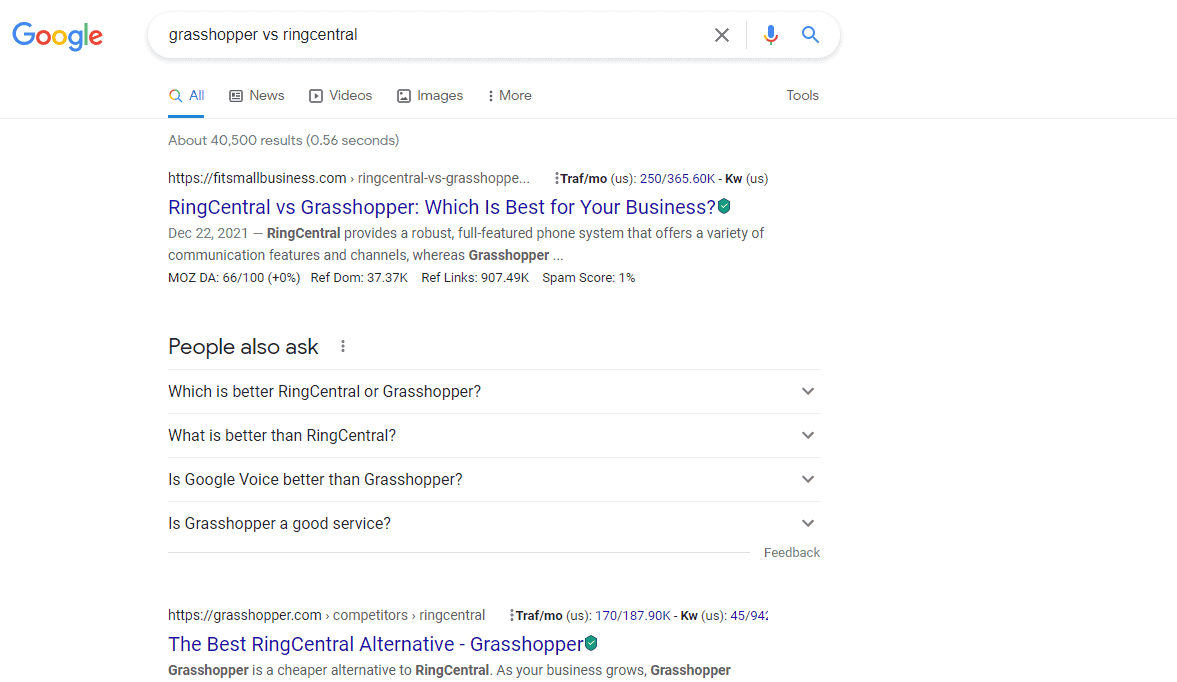Screen dimensions: 1177x682
Task: Open the More search options dropdown
Action: (x=509, y=96)
